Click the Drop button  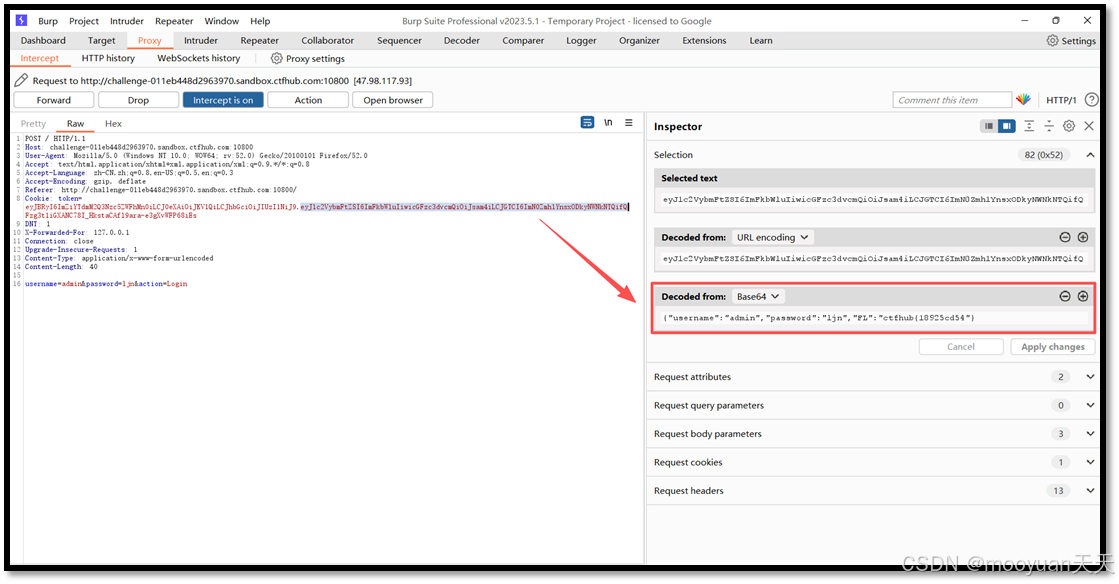coord(138,100)
